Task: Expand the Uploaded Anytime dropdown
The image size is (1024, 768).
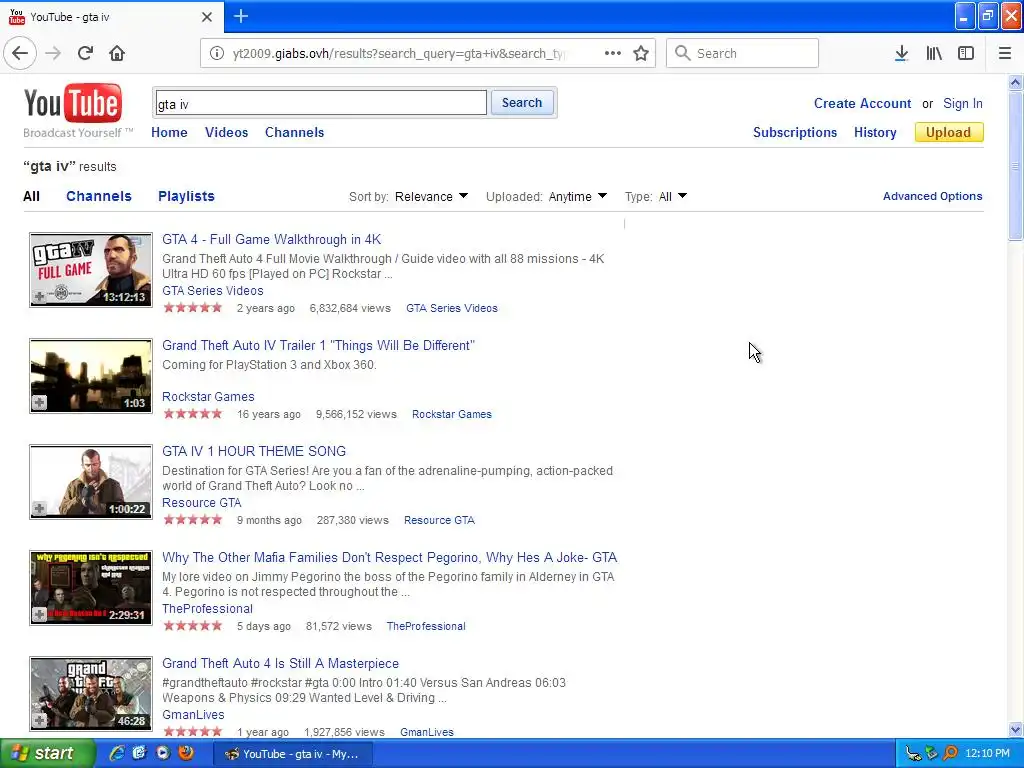Action: [578, 197]
